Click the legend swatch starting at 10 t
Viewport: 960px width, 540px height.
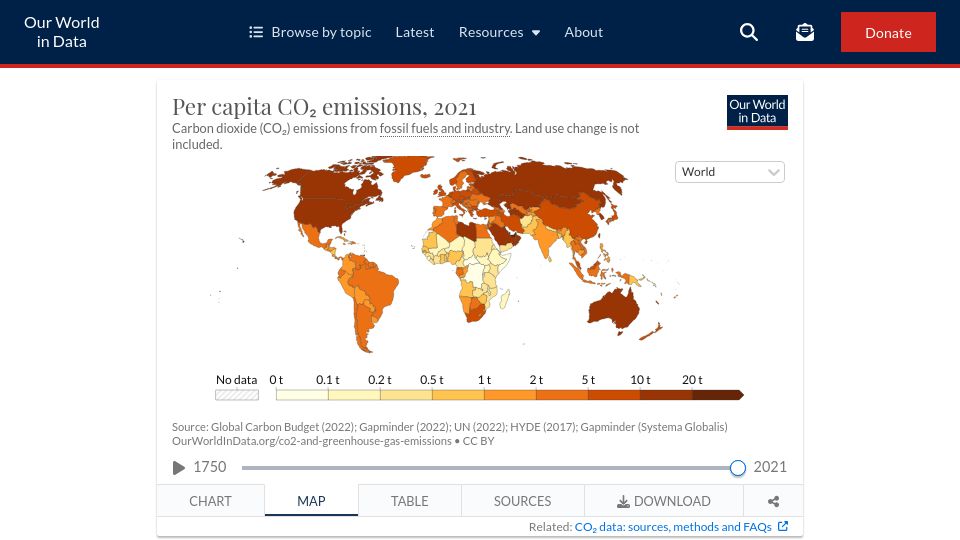[x=666, y=395]
